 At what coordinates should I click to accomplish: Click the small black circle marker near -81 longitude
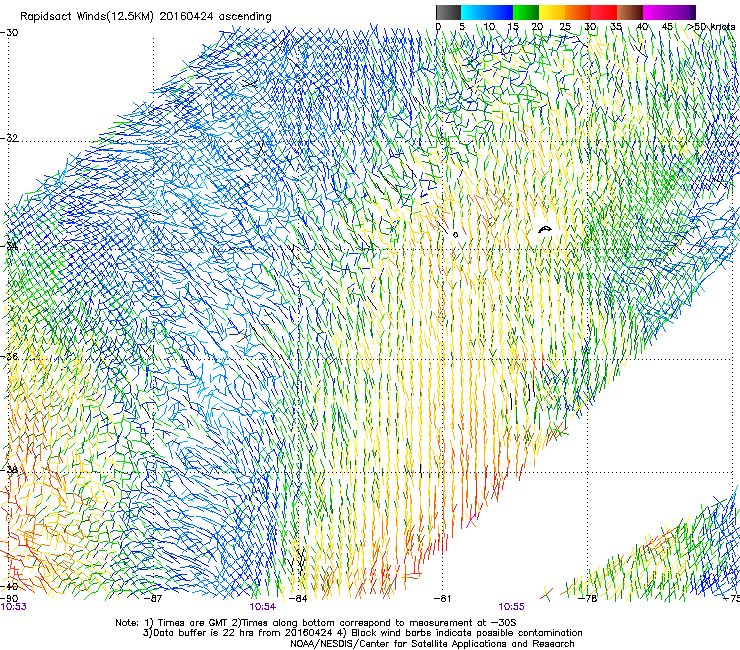pos(455,235)
